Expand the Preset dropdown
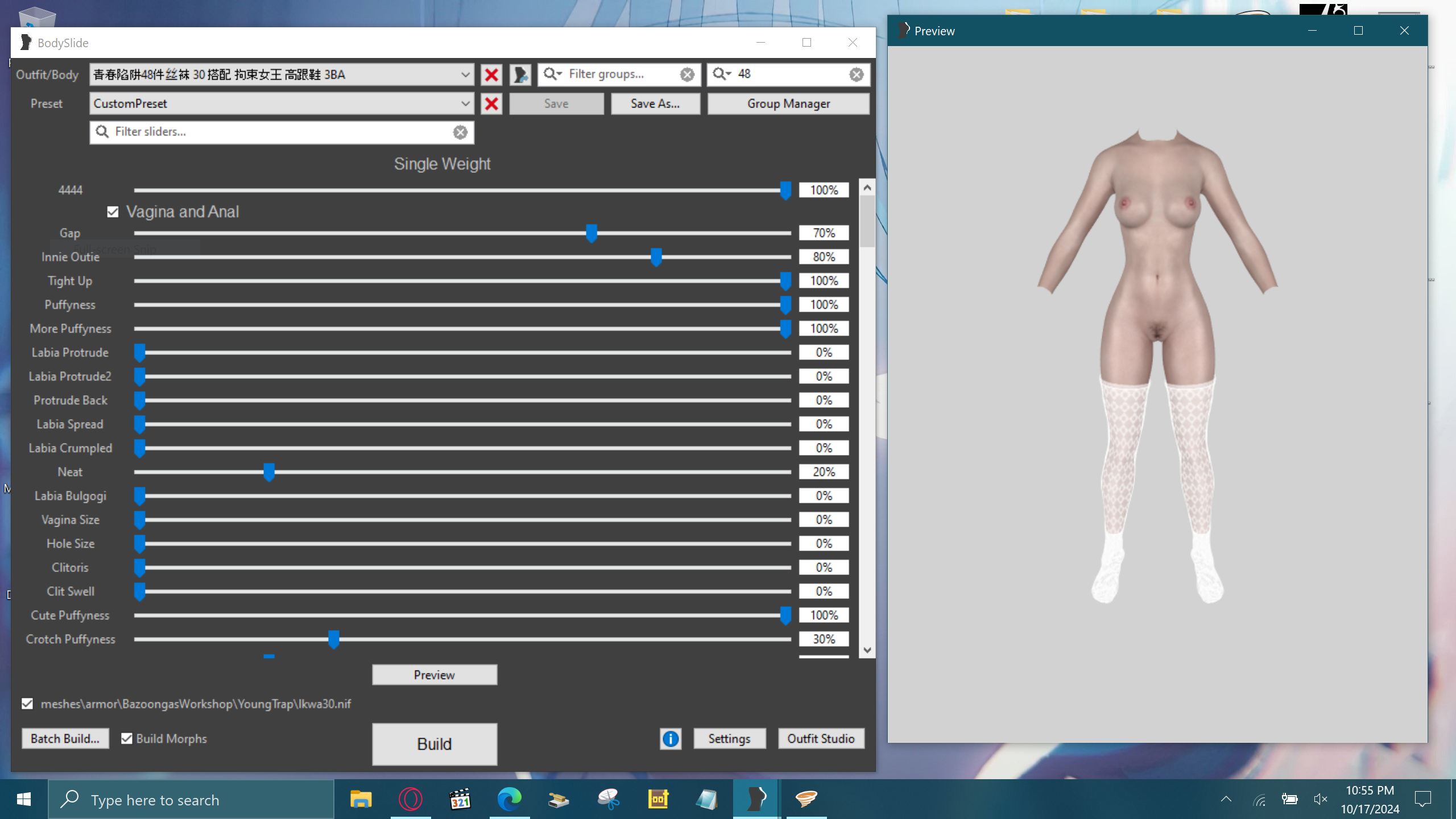This screenshot has height=819, width=1456. tap(465, 104)
